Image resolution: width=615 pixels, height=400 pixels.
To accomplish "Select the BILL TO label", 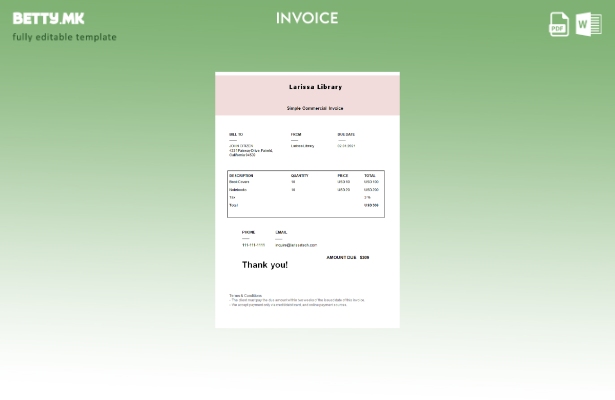I will point(236,134).
